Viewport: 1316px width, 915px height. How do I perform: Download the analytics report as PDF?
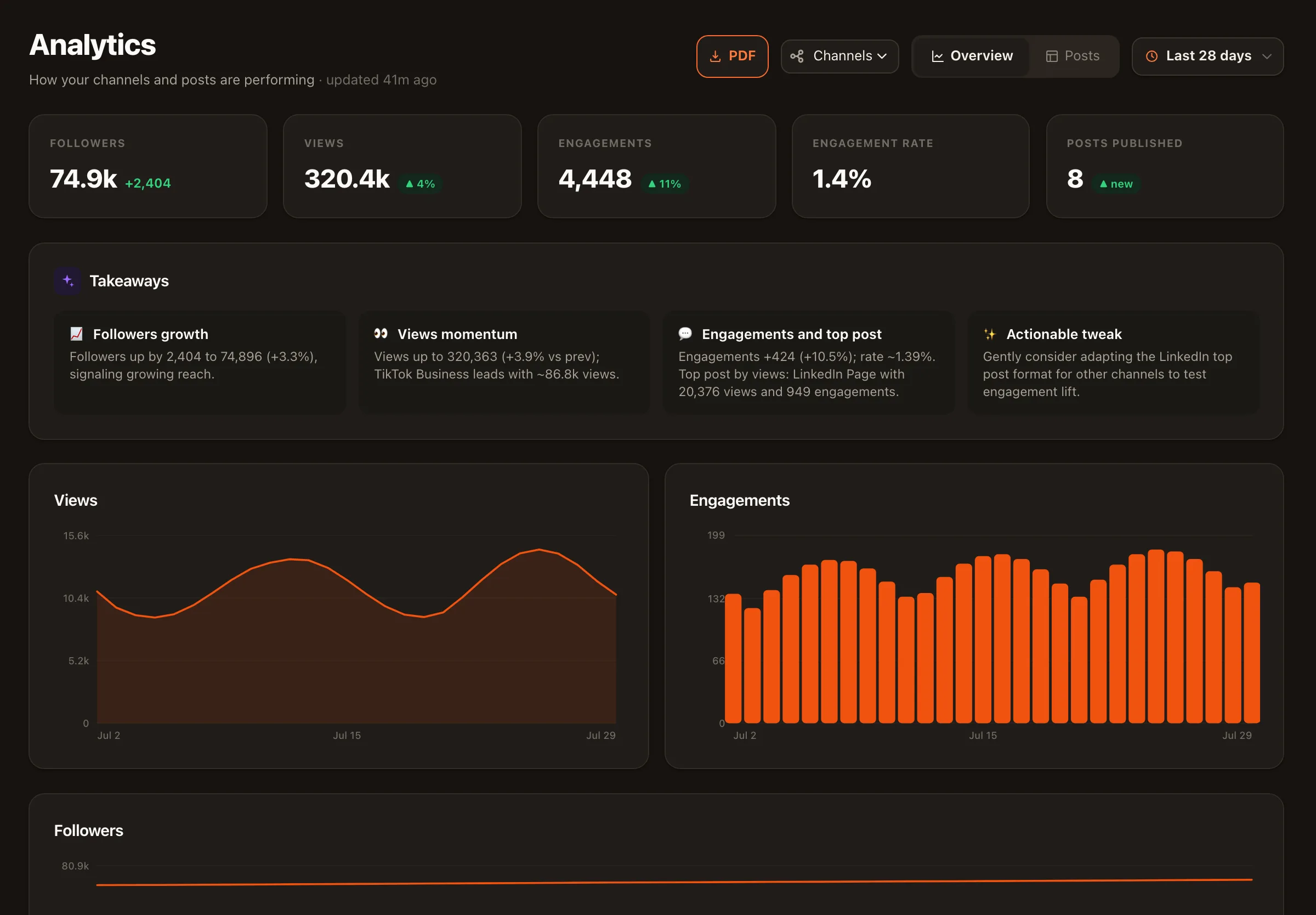click(731, 56)
